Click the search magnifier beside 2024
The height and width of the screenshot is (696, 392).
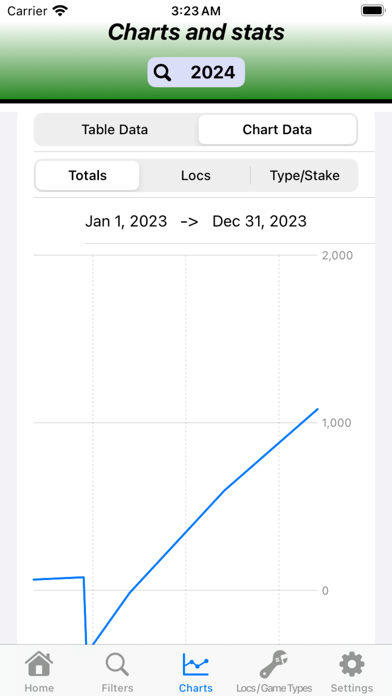[163, 72]
